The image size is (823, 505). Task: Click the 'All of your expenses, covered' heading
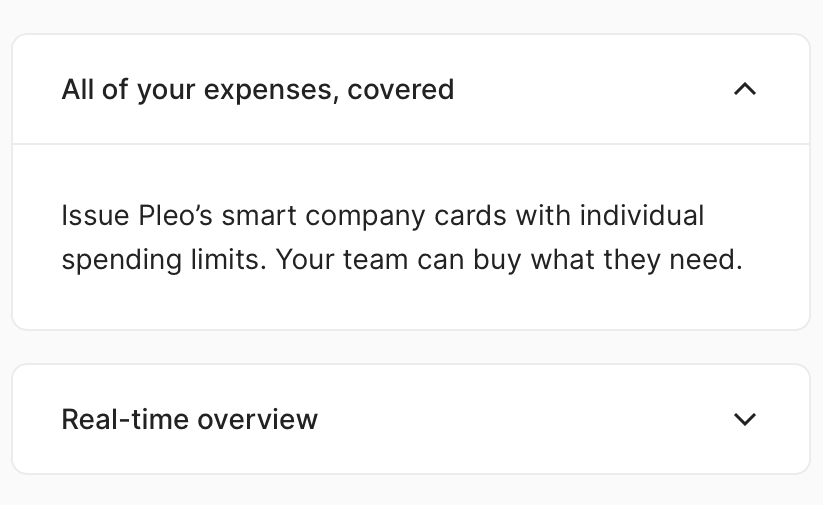tap(258, 90)
